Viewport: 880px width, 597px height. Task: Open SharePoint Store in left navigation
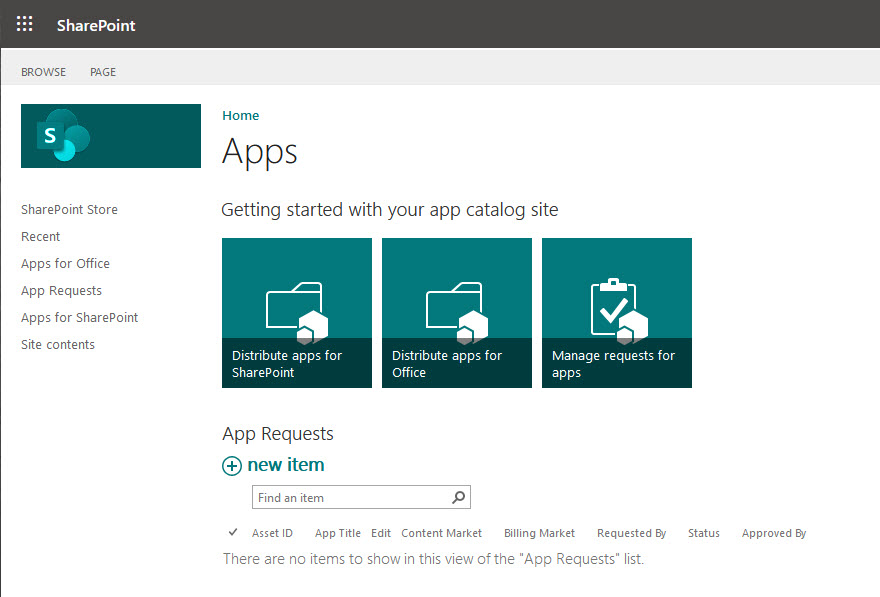70,209
